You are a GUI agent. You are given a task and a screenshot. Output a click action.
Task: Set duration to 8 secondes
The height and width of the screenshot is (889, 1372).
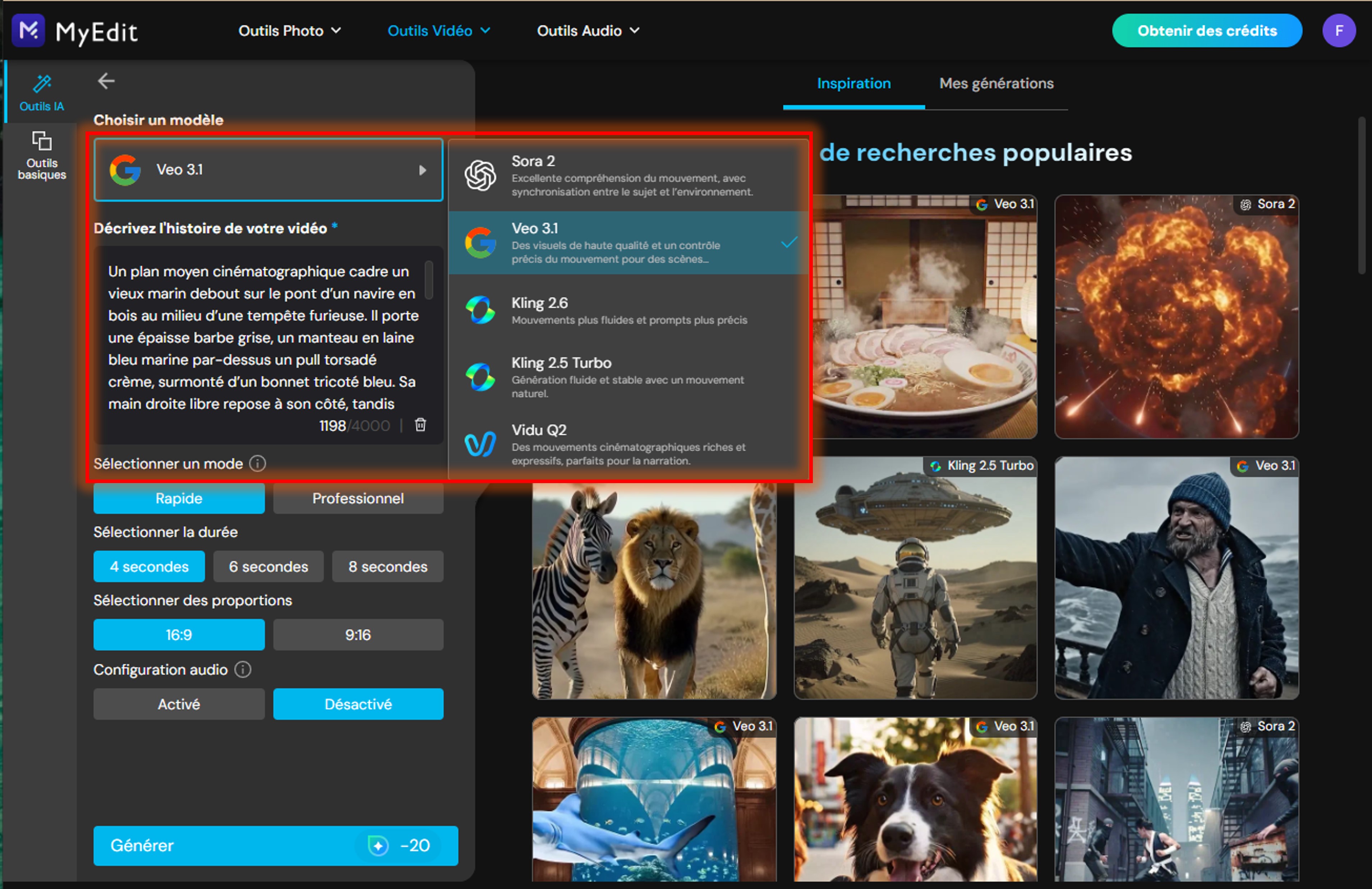pos(387,566)
